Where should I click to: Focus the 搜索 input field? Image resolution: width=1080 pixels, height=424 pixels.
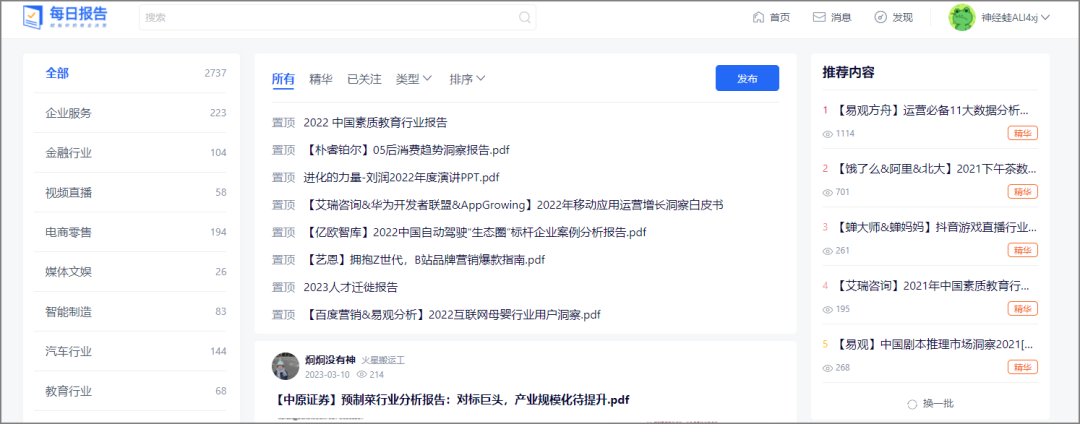pos(338,17)
